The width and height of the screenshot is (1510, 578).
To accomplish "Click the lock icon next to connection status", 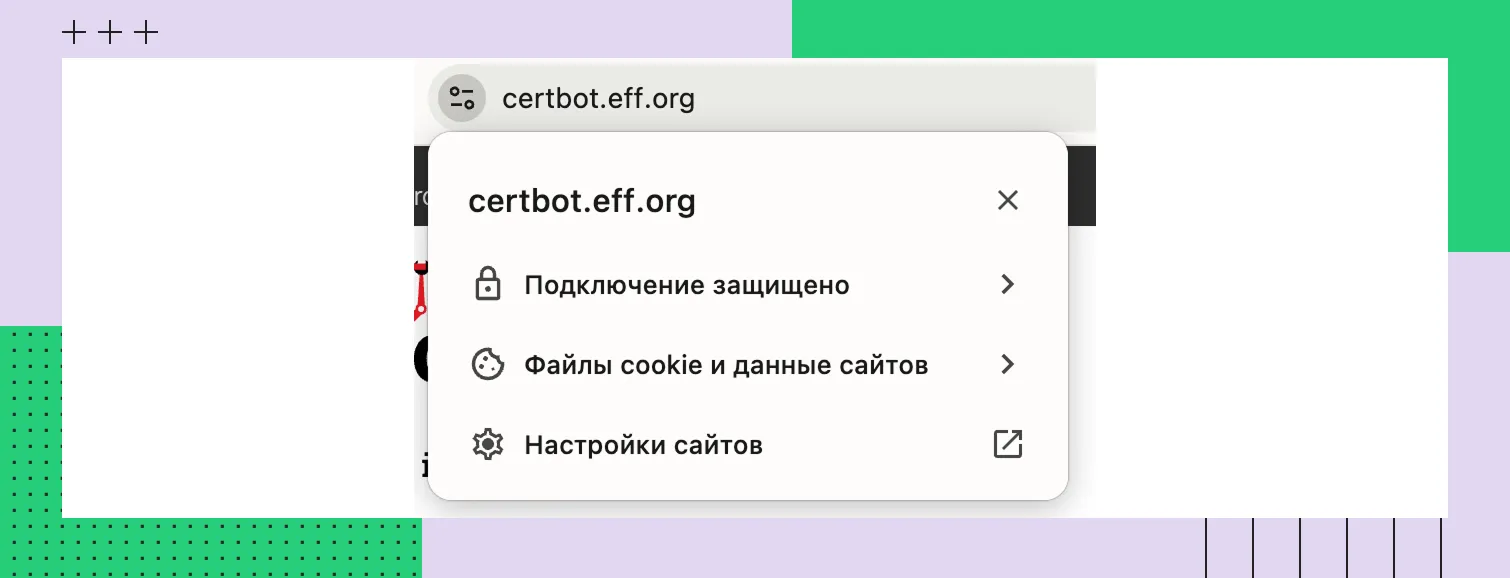I will (488, 284).
